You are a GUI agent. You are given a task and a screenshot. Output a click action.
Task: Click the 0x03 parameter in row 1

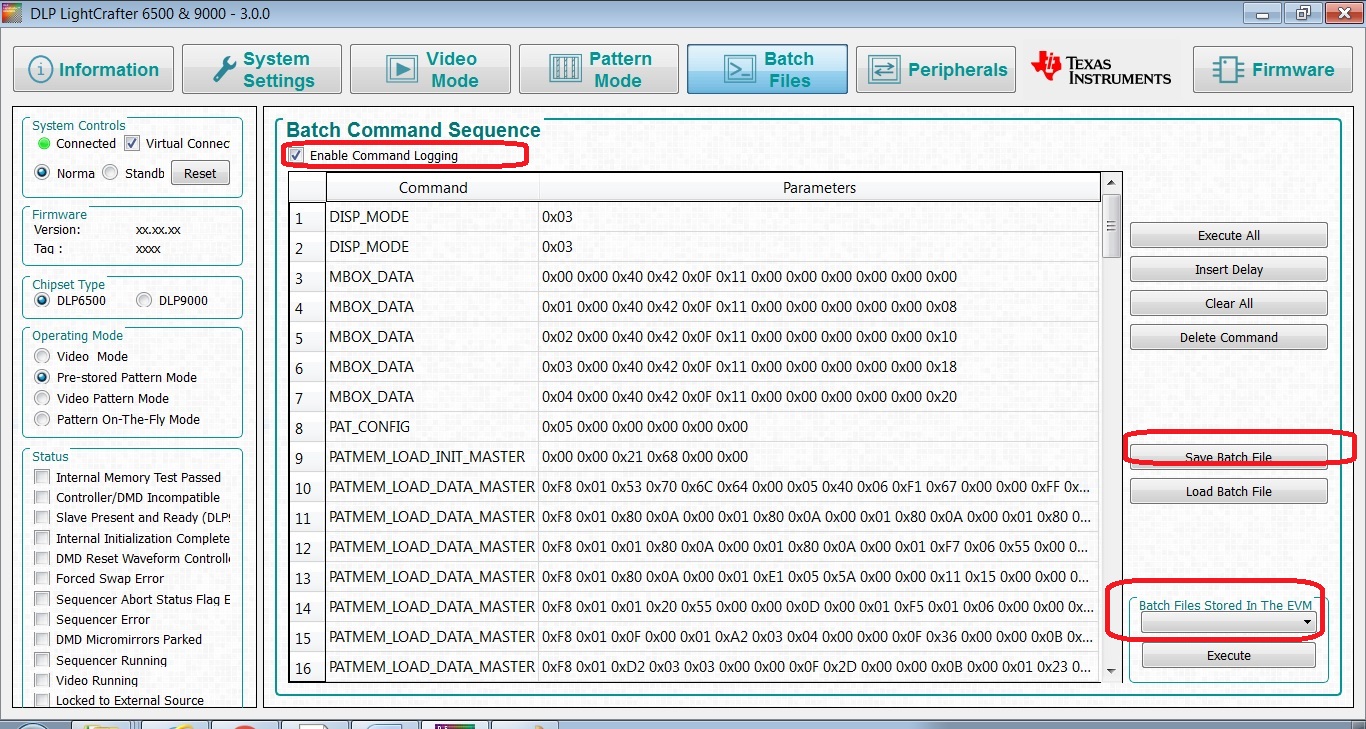point(818,217)
